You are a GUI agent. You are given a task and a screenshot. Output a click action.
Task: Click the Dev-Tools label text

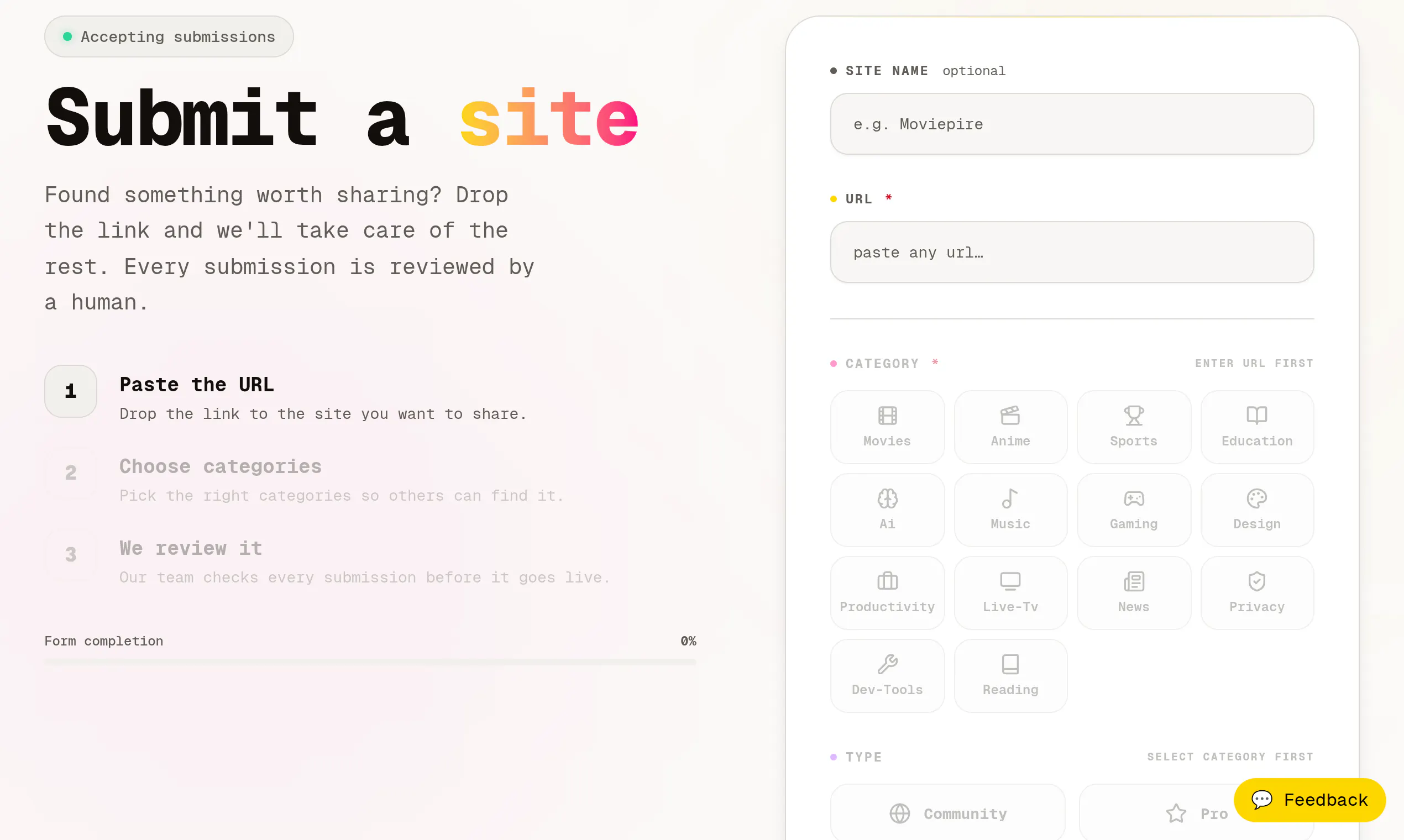[x=887, y=690]
